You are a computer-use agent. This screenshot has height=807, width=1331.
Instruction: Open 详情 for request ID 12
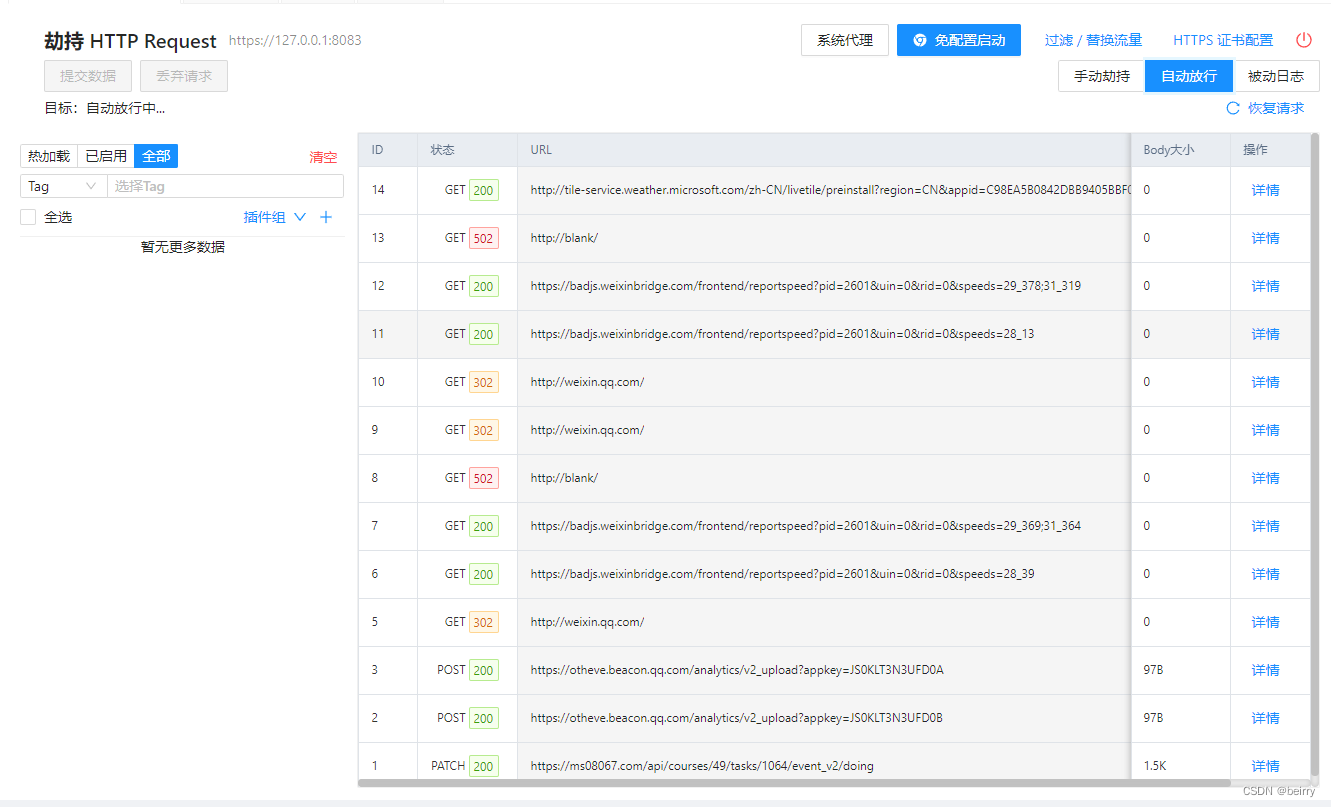point(1266,286)
